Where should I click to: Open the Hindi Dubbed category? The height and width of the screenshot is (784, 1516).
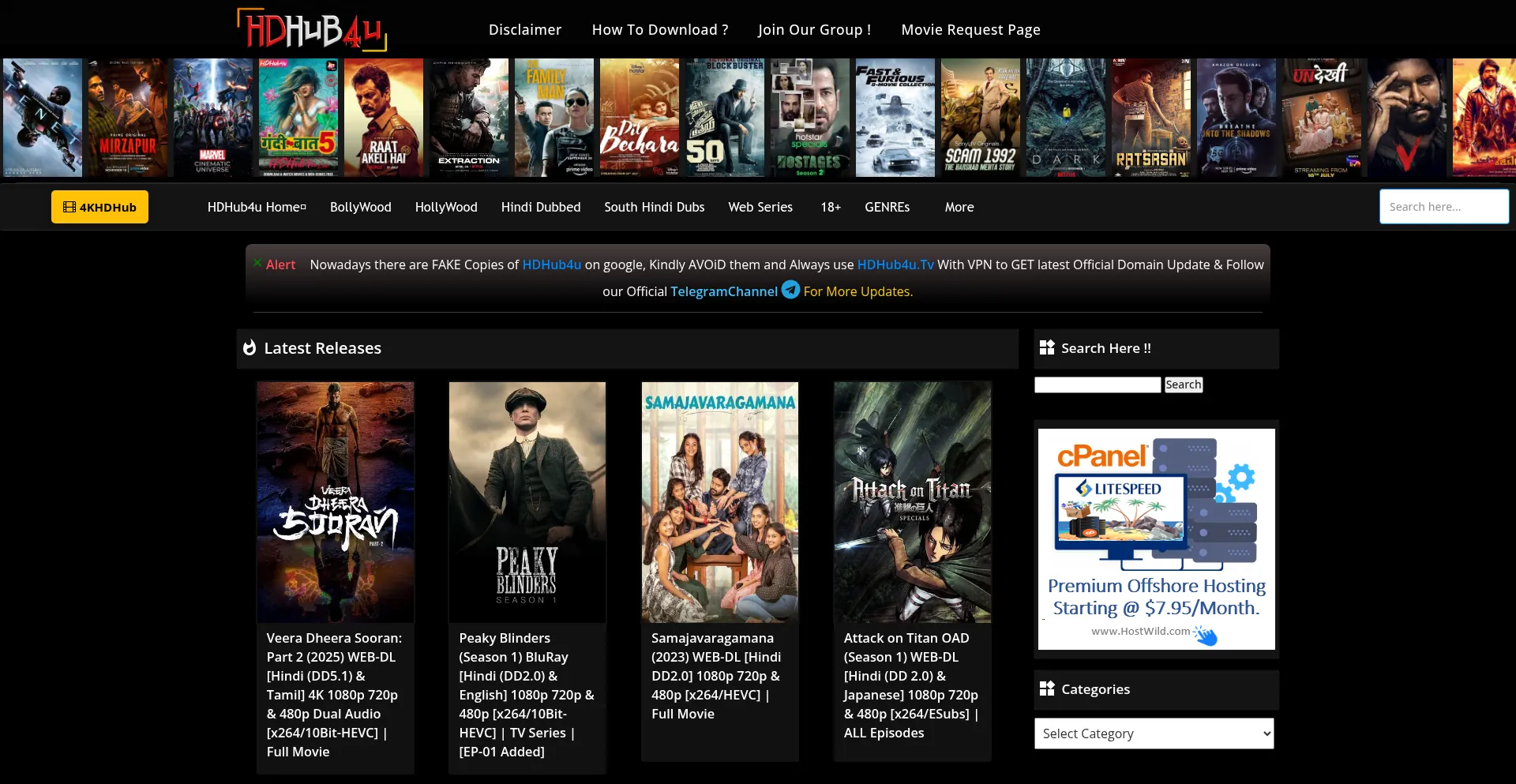(x=540, y=207)
